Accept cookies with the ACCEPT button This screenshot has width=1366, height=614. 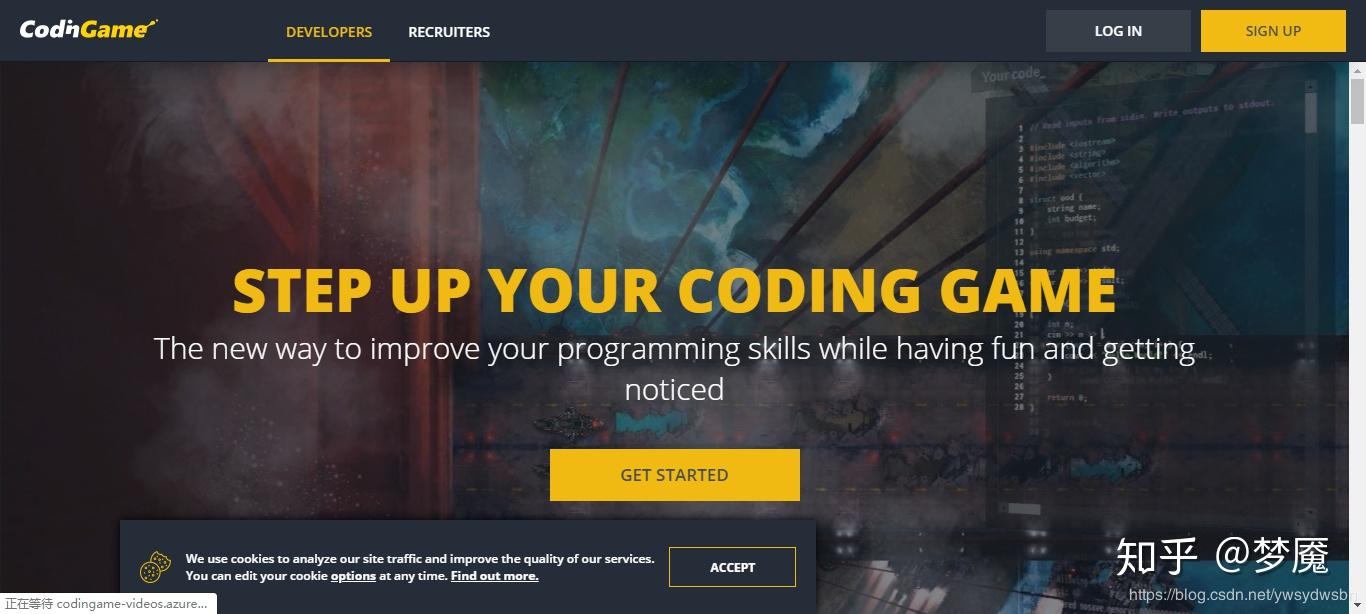tap(733, 567)
